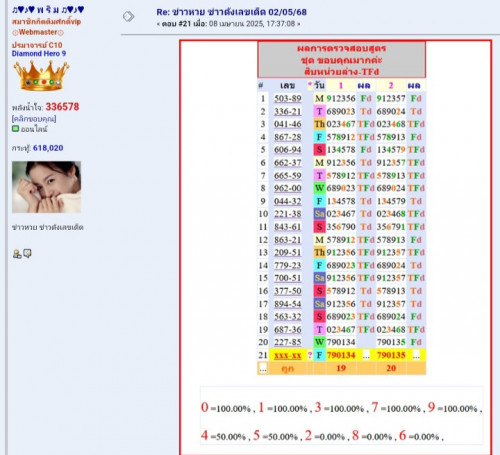Screen dimensions: 500x455
Task: Open the lottery number 336-21 link
Action: (x=288, y=111)
